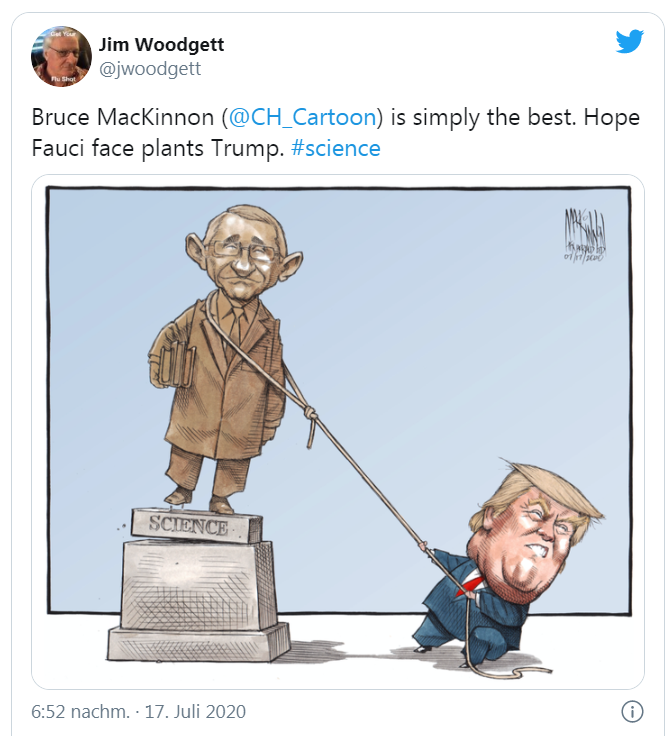Click the Jim Woodgett display name
The height and width of the screenshot is (736, 667).
pyautogui.click(x=161, y=45)
